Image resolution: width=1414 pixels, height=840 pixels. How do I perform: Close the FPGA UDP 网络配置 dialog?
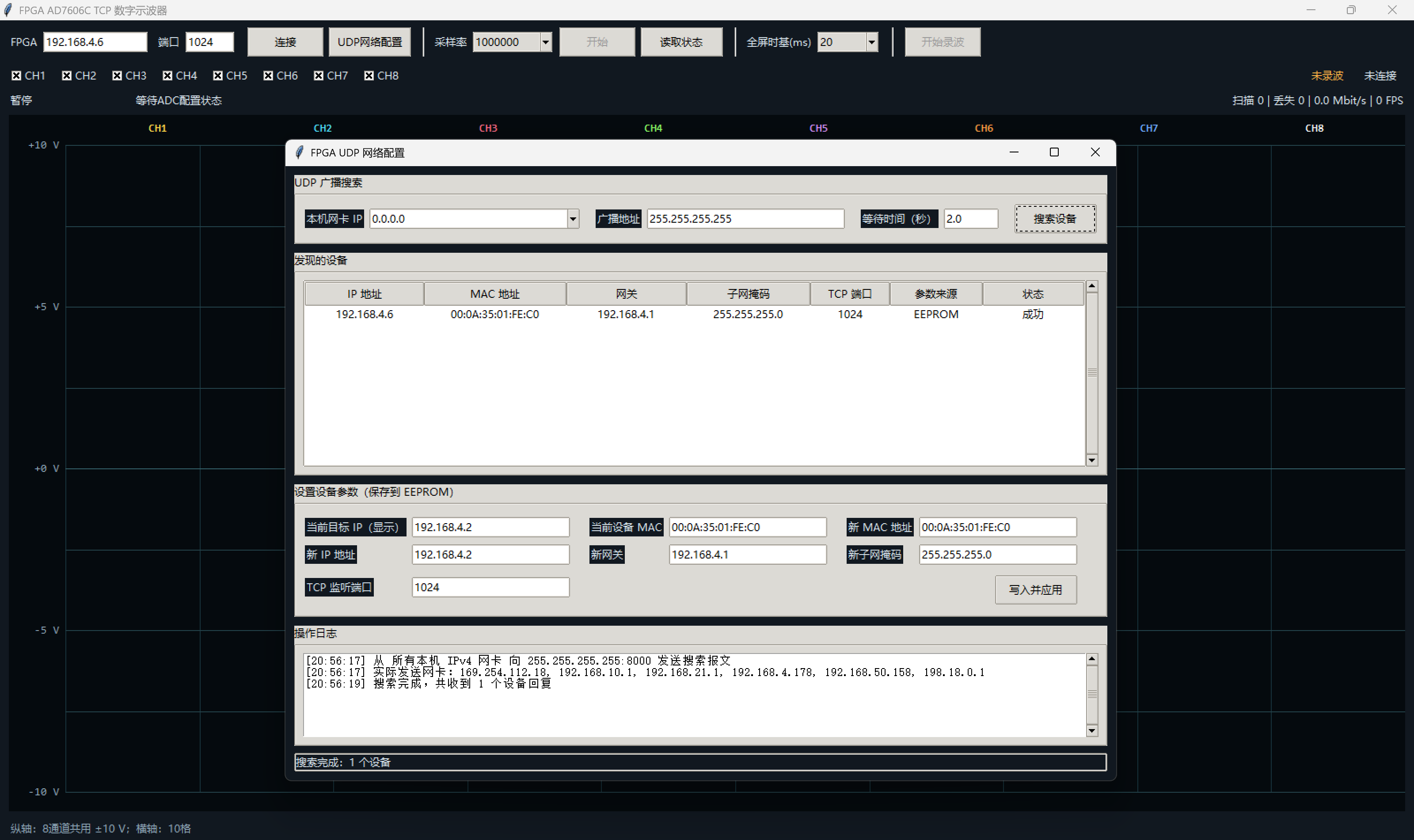click(x=1095, y=152)
